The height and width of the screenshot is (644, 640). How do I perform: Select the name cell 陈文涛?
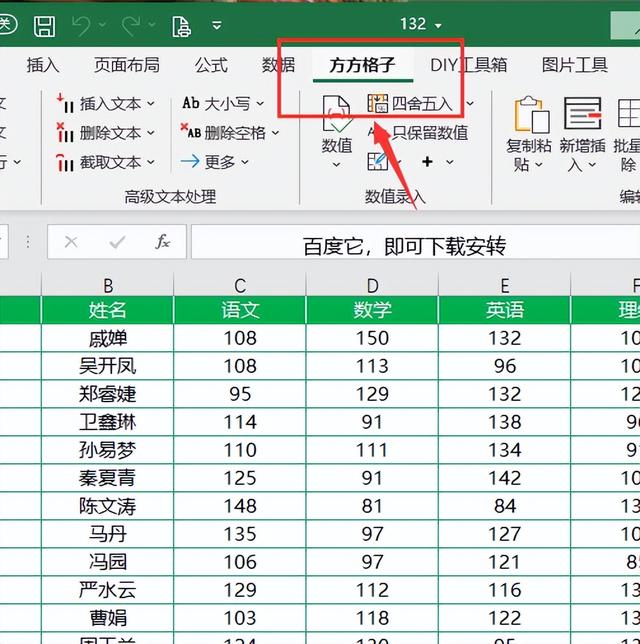[108, 506]
